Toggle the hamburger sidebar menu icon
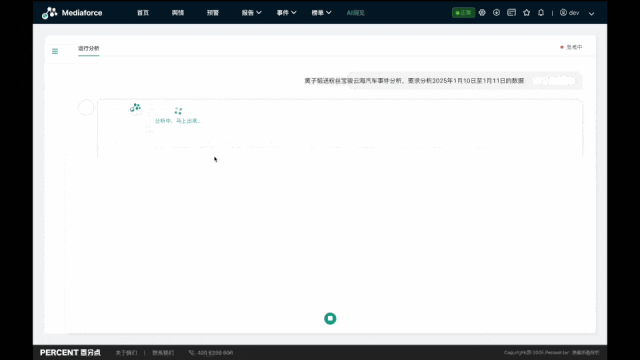Image resolution: width=640 pixels, height=360 pixels. point(55,51)
